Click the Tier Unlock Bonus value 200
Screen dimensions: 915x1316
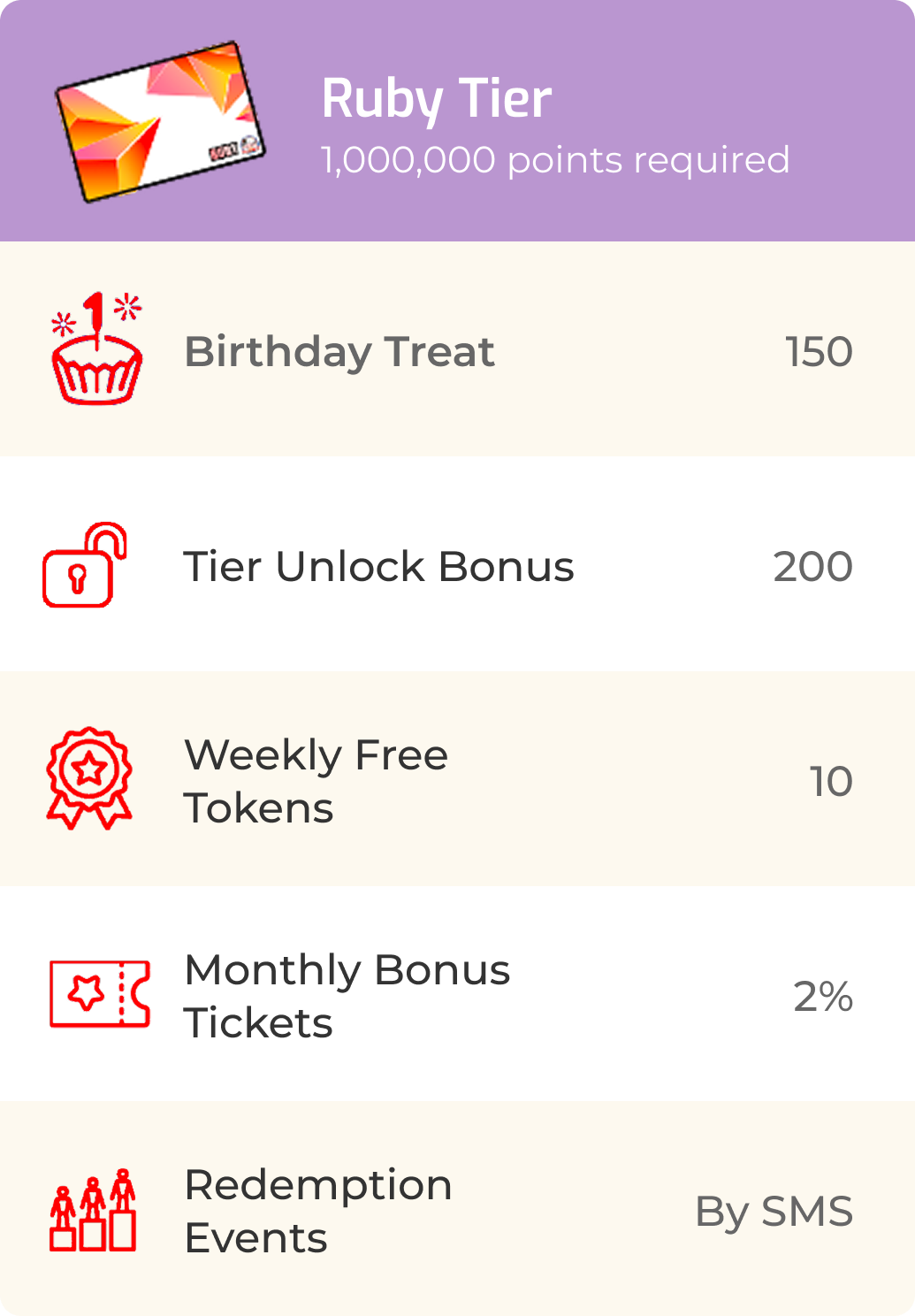812,566
